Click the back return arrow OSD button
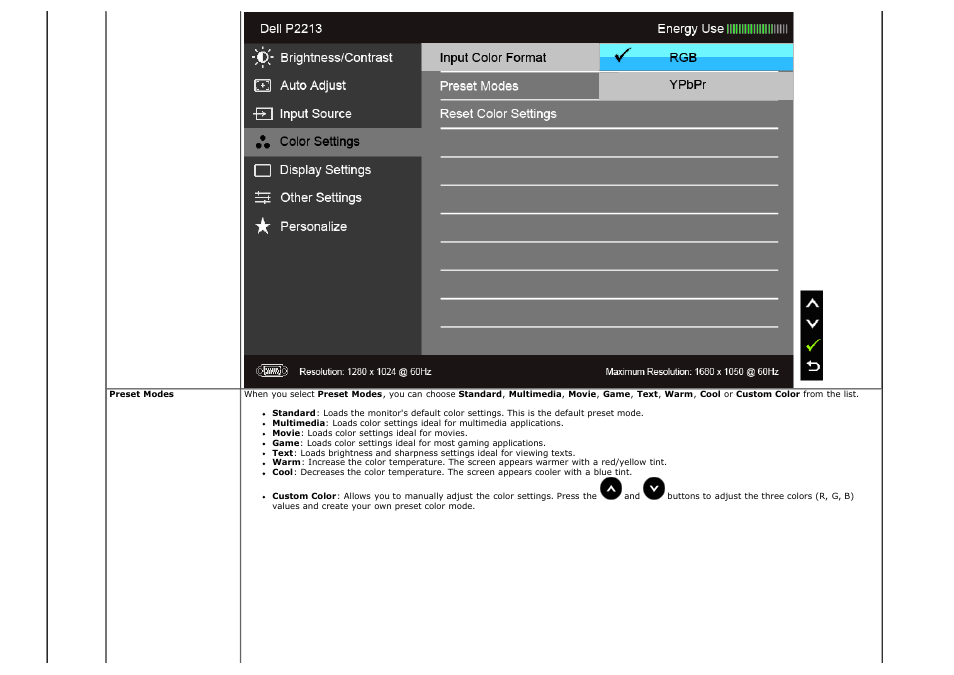 coord(812,366)
